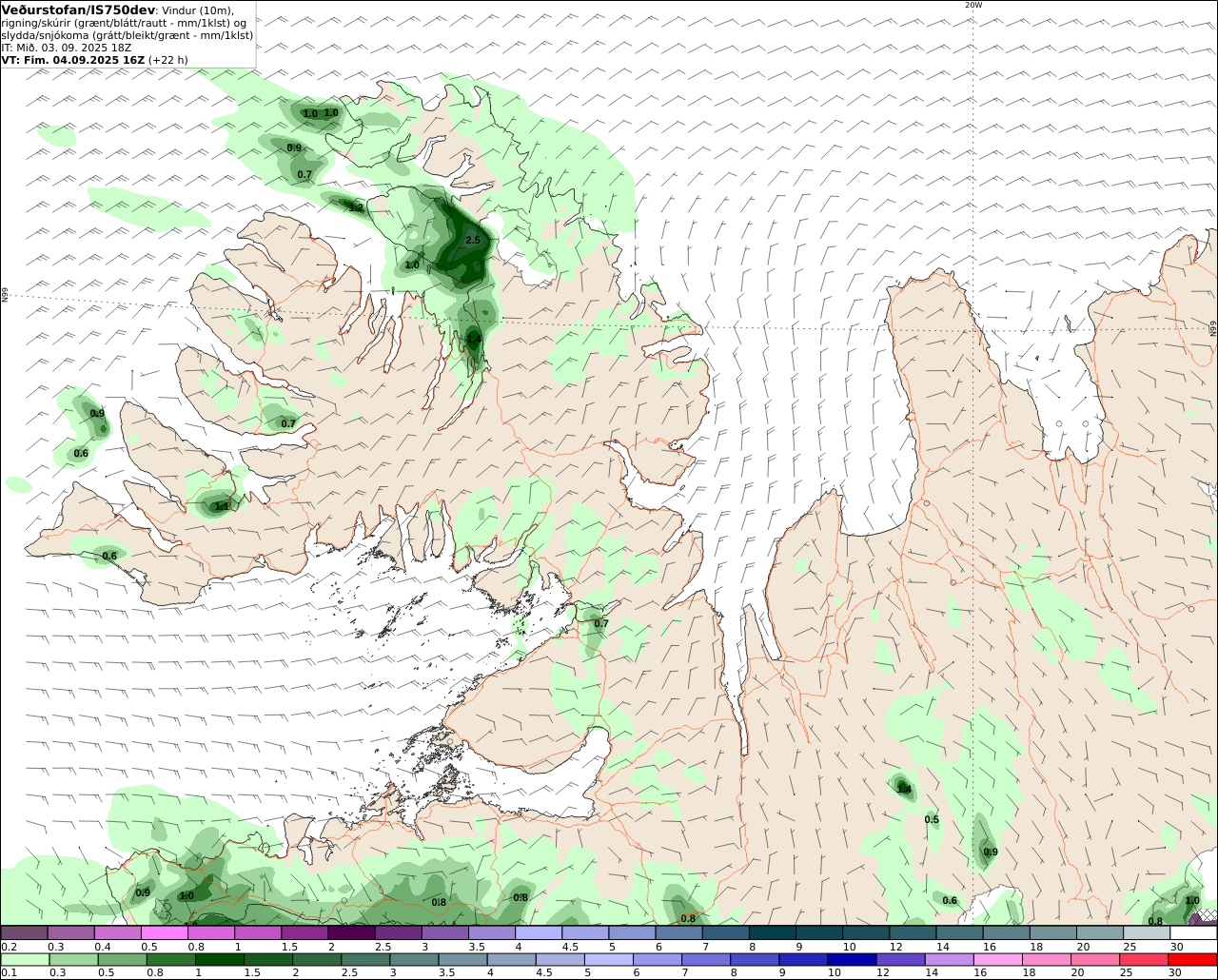Pick the violet 3 swatch in upper scale
Image resolution: width=1218 pixels, height=980 pixels.
point(445,932)
